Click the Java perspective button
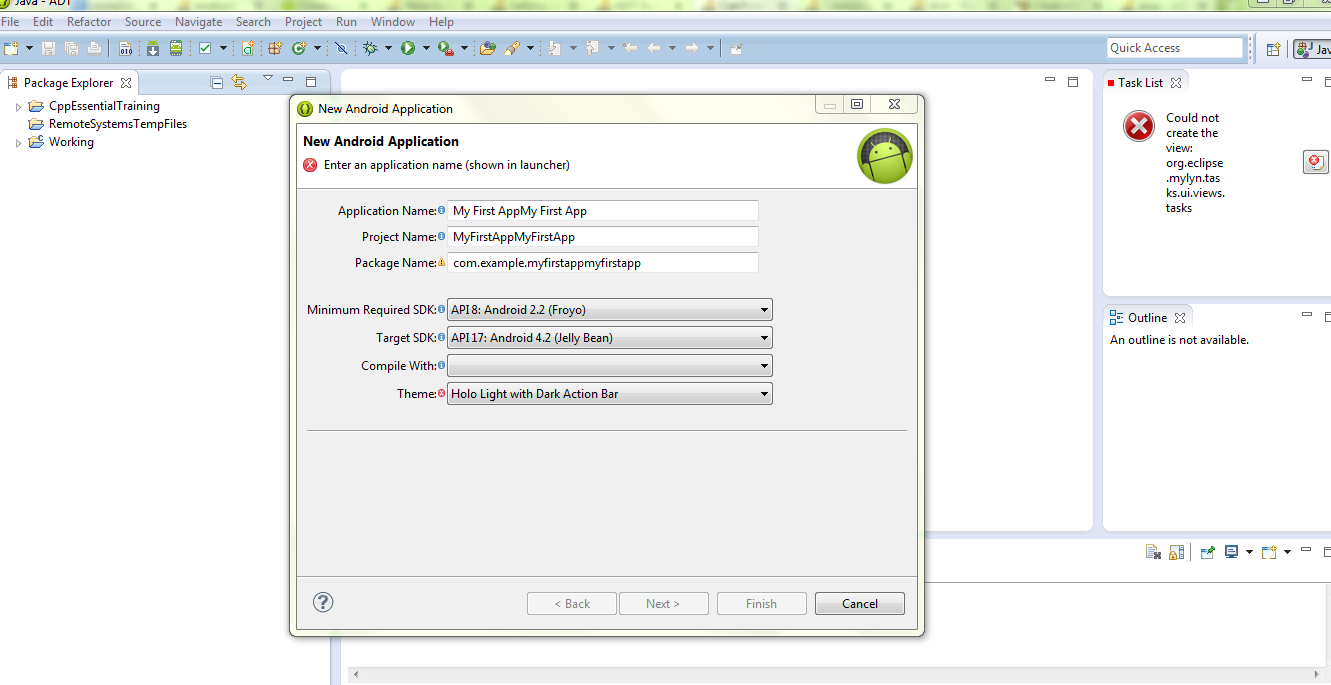This screenshot has height=685, width=1331. [x=1312, y=49]
